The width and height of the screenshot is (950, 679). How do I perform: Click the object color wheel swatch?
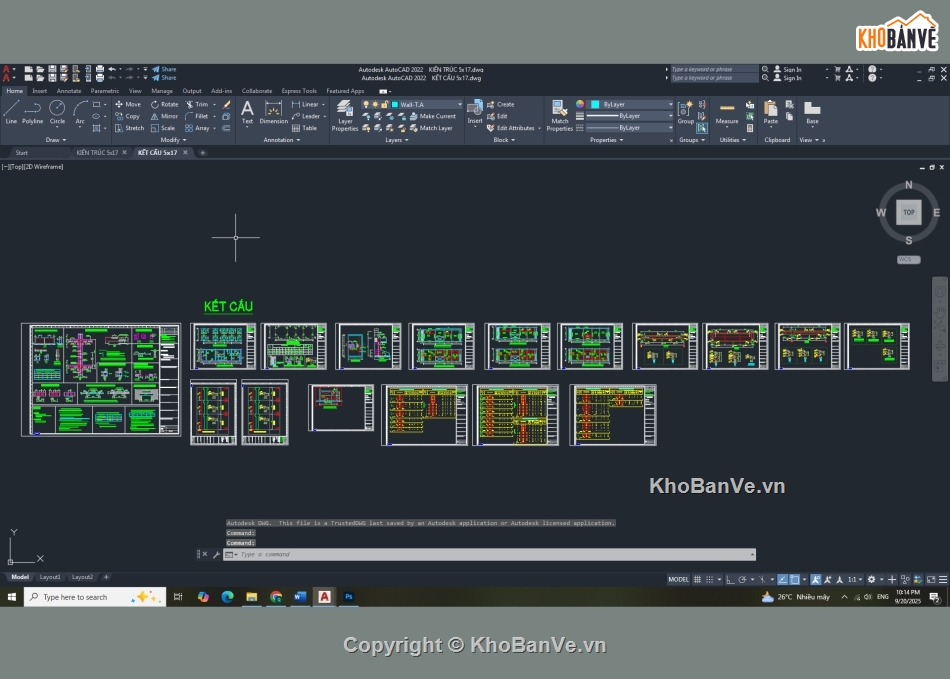pyautogui.click(x=580, y=104)
